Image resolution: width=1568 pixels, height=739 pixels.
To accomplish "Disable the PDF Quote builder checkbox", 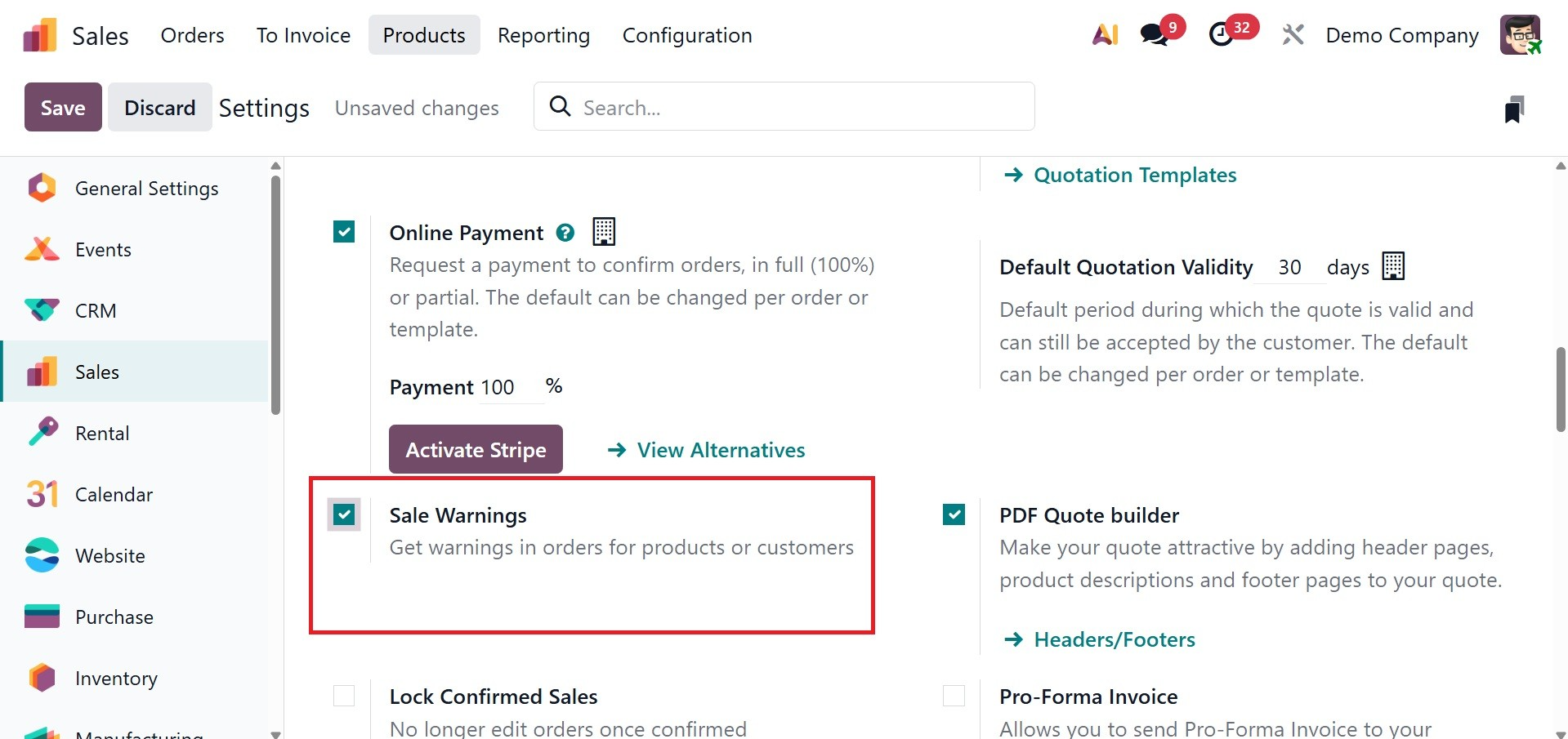I will [x=954, y=514].
